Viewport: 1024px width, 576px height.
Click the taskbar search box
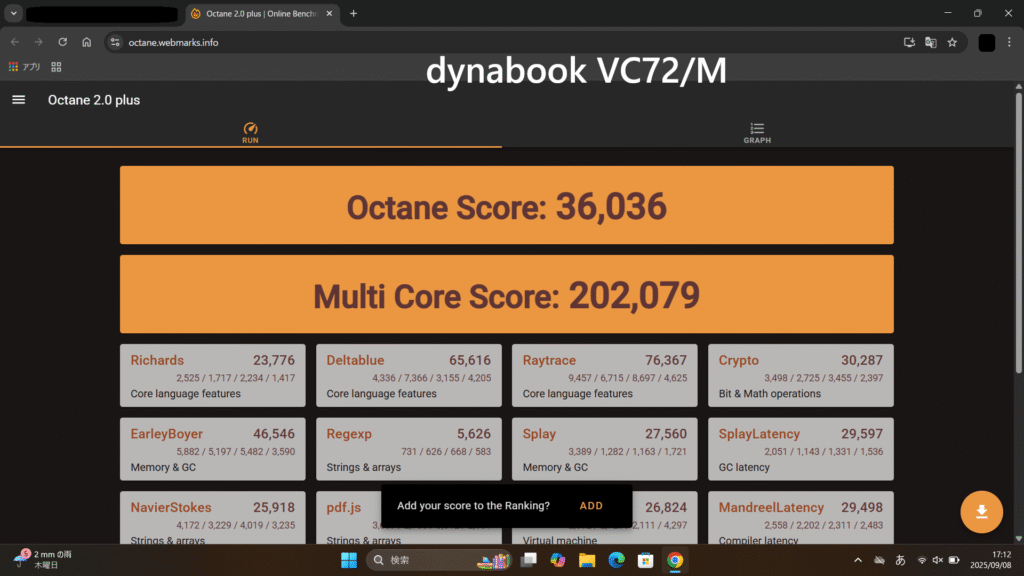[x=439, y=560]
